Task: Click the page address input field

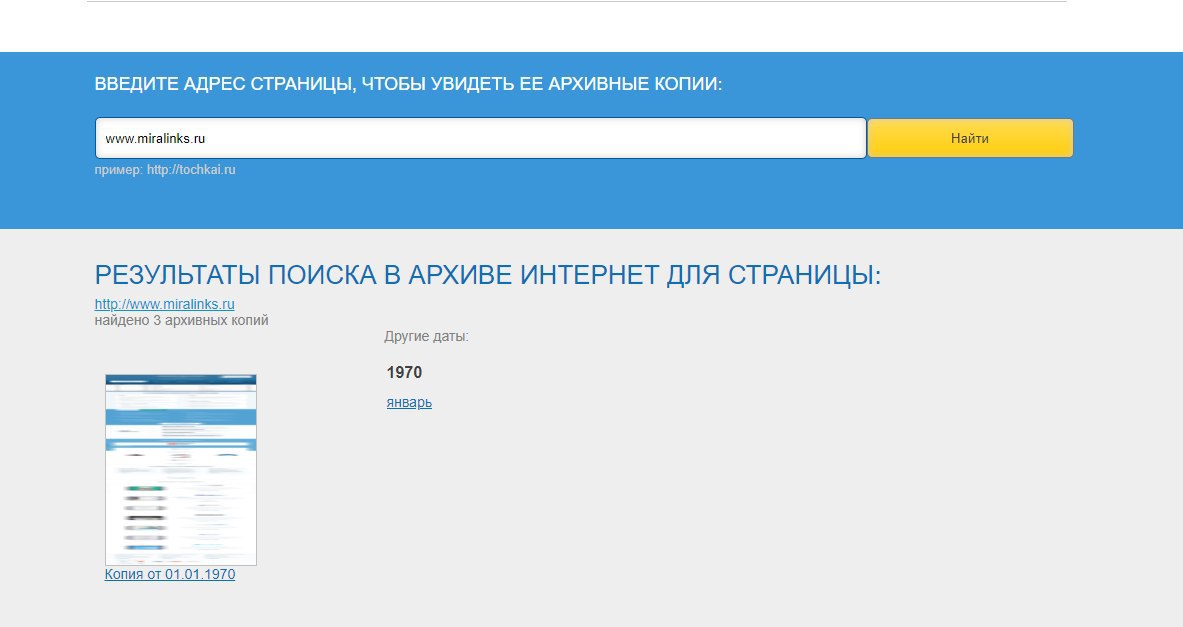Action: pyautogui.click(x=480, y=138)
